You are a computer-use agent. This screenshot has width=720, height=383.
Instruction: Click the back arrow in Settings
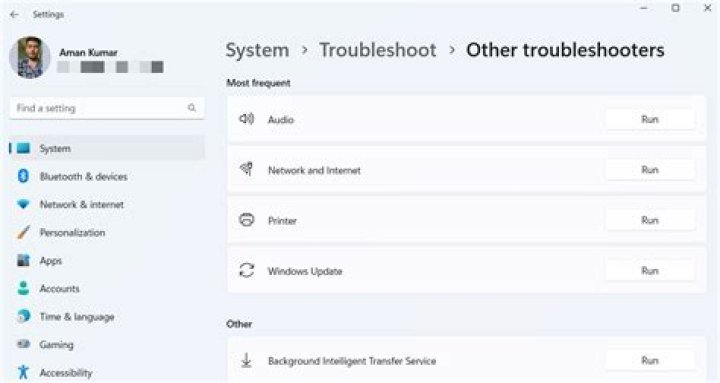click(14, 15)
